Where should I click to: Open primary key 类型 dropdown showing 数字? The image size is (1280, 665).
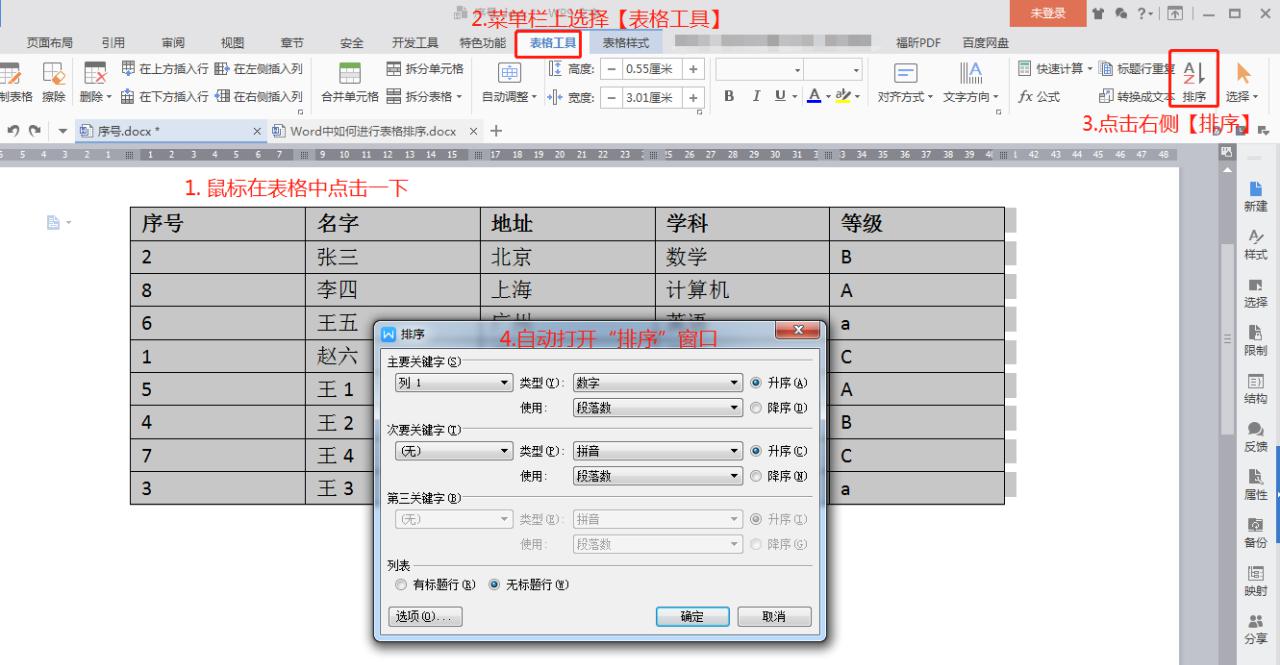coord(658,383)
